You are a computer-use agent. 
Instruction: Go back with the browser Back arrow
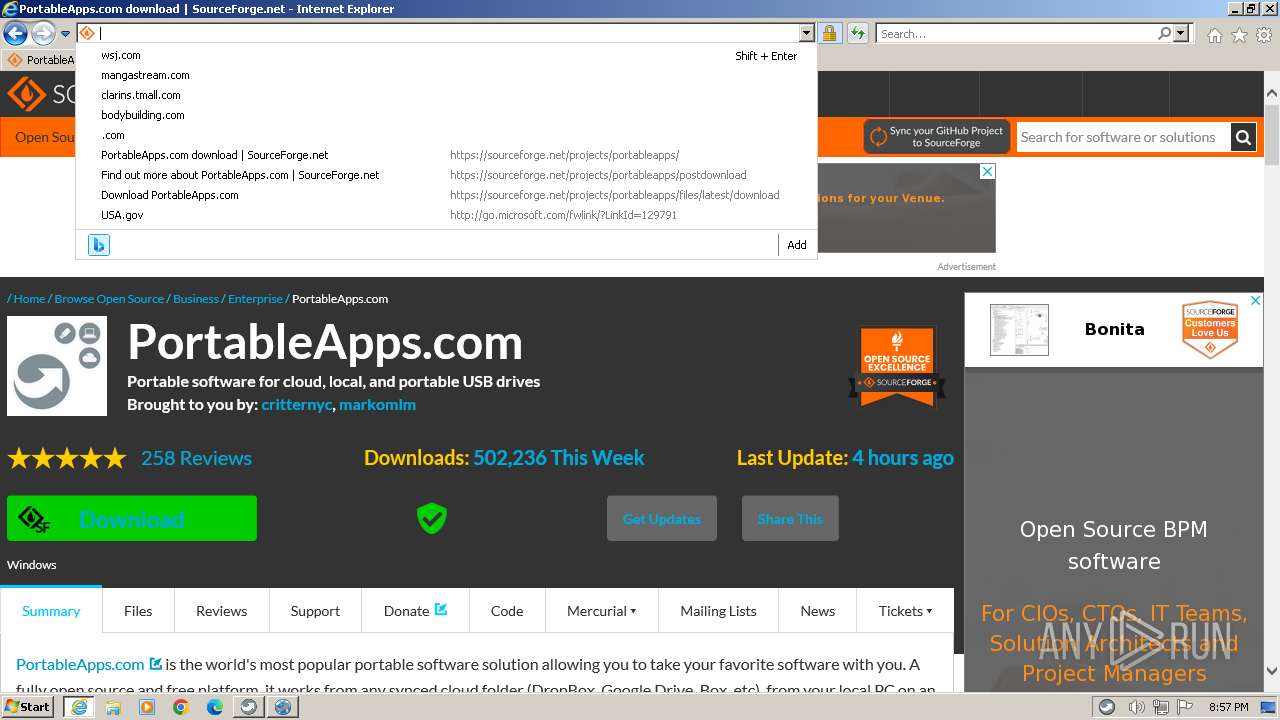pos(15,34)
